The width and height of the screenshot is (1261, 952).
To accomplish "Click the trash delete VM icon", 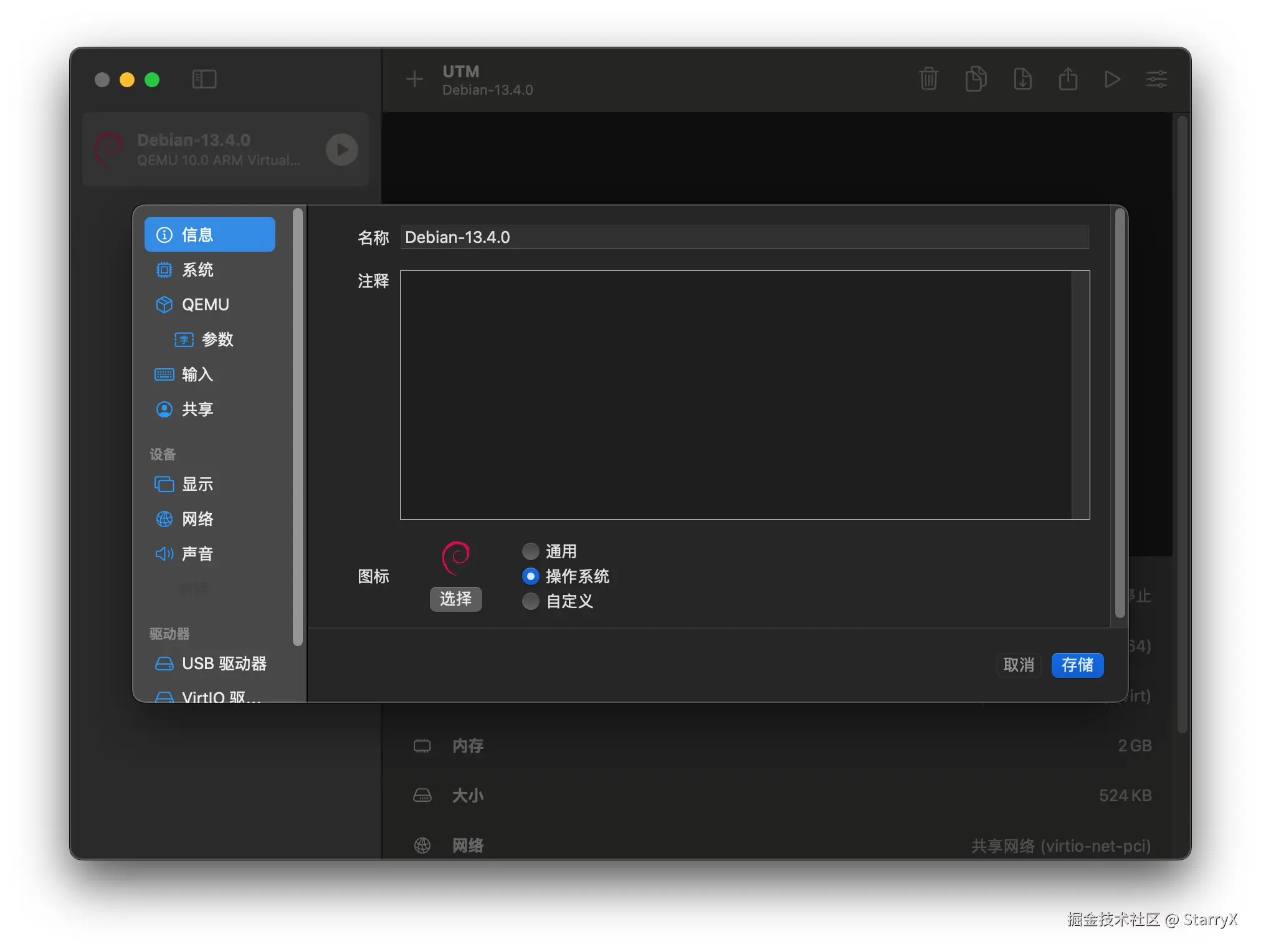I will 928,79.
